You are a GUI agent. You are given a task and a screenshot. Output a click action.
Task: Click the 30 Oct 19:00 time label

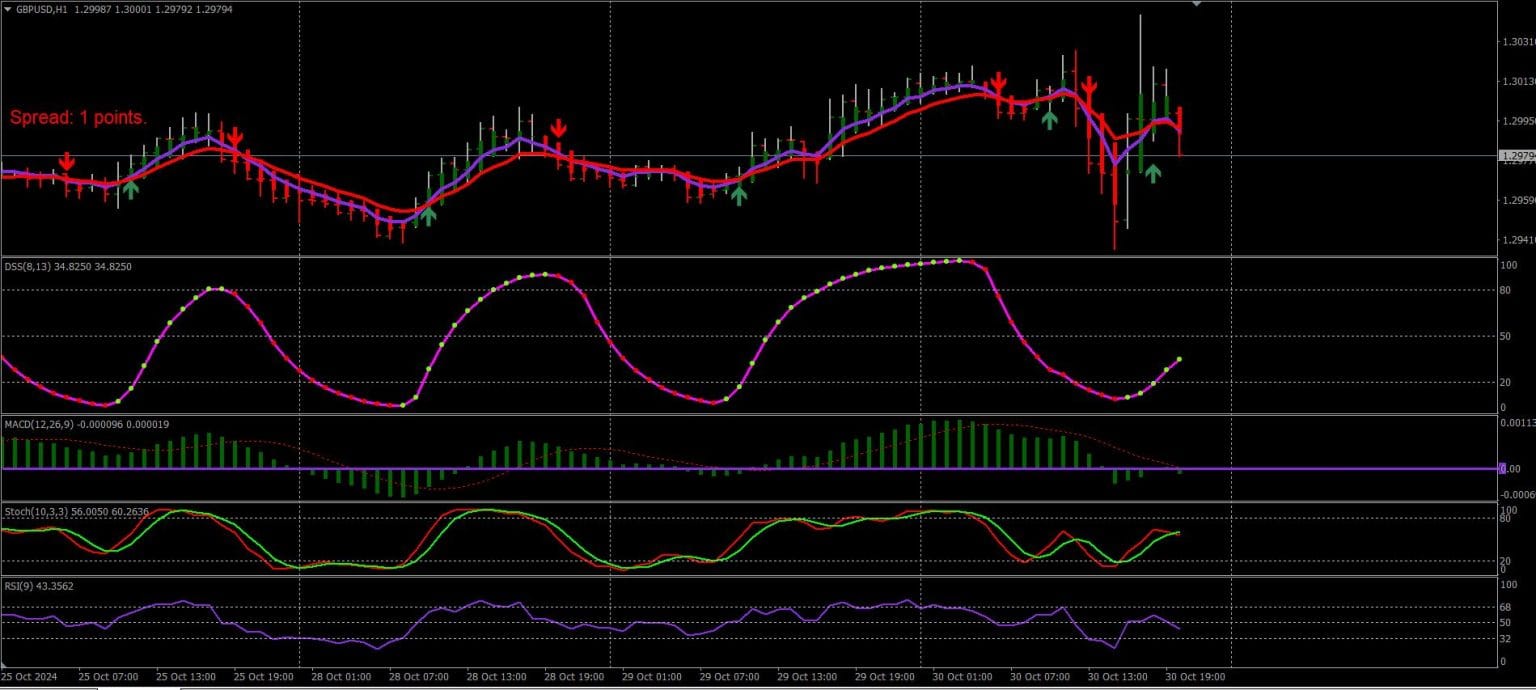1196,677
